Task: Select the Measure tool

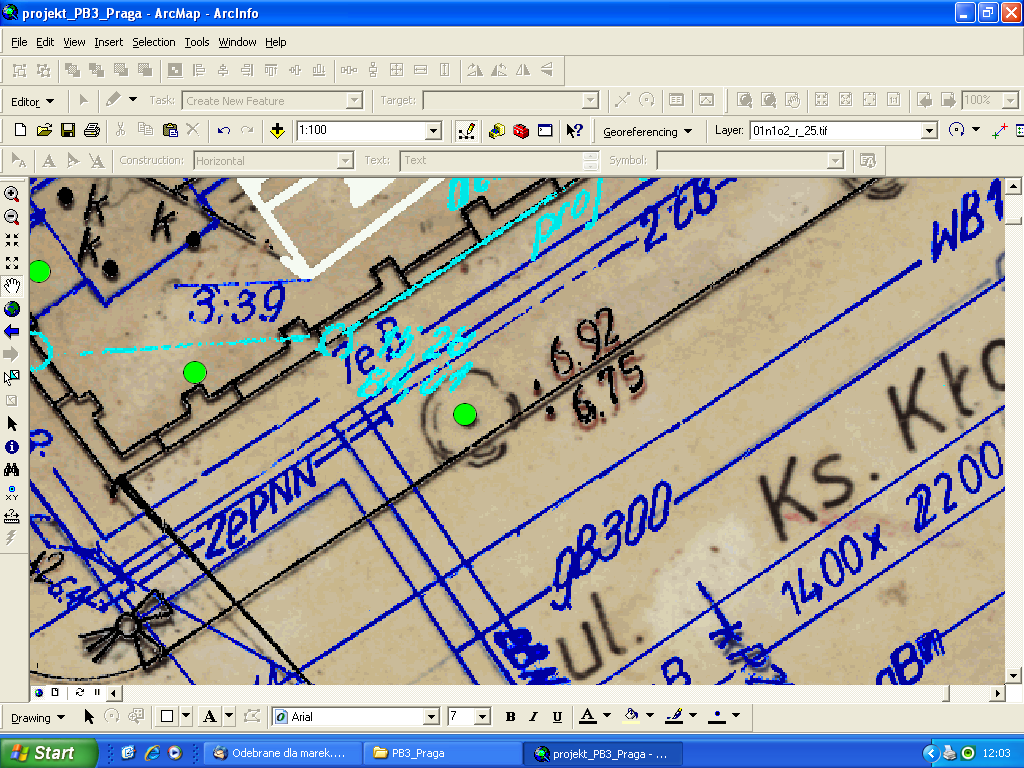Action: point(12,517)
